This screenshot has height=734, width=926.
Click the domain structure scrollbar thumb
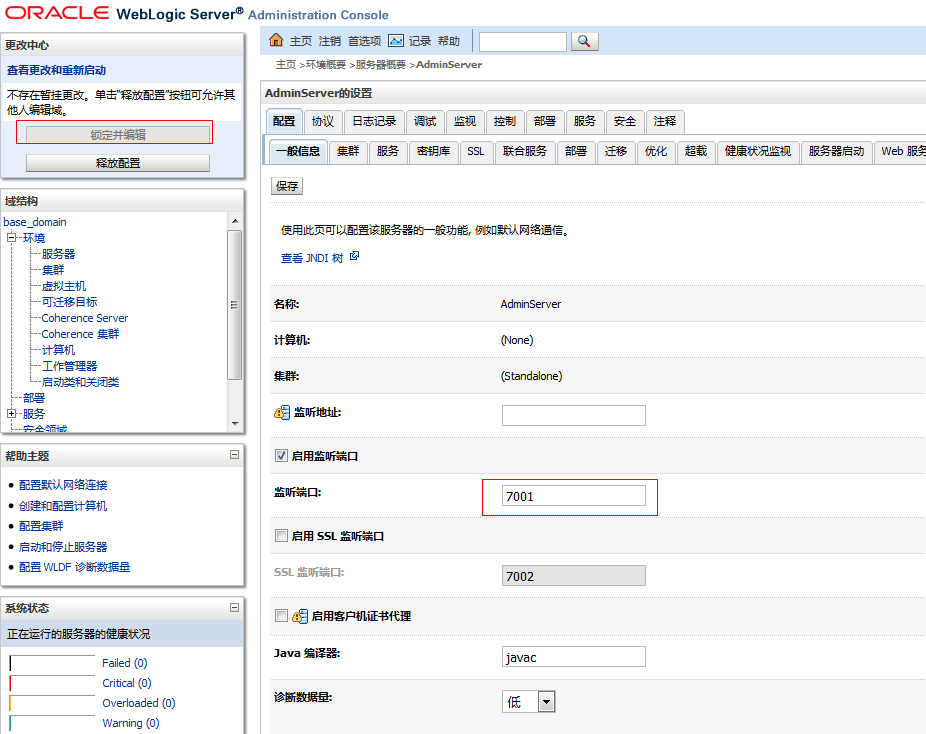pyautogui.click(x=234, y=305)
